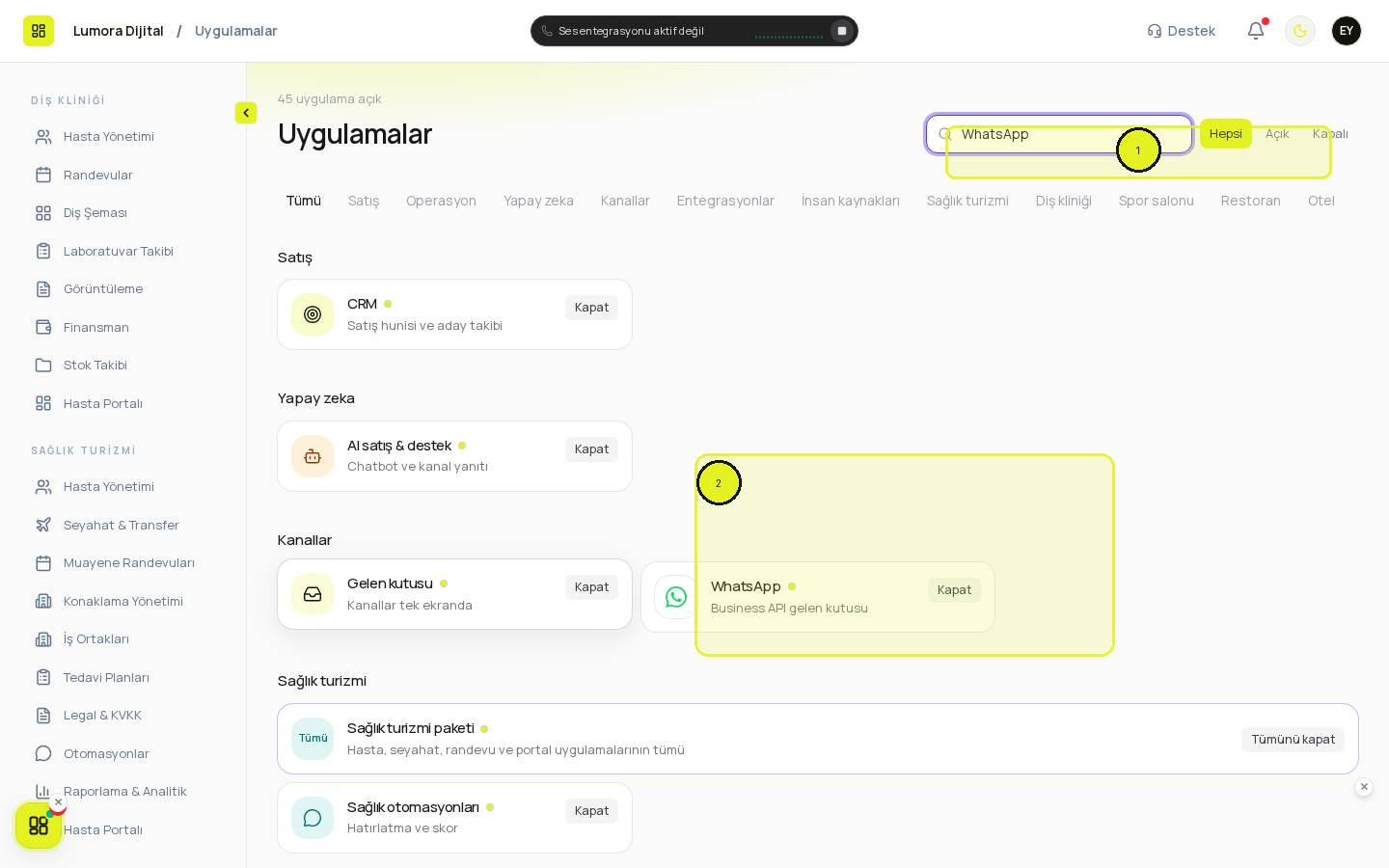Open Görüntüleme in sidebar
The image size is (1389, 868).
pyautogui.click(x=123, y=289)
